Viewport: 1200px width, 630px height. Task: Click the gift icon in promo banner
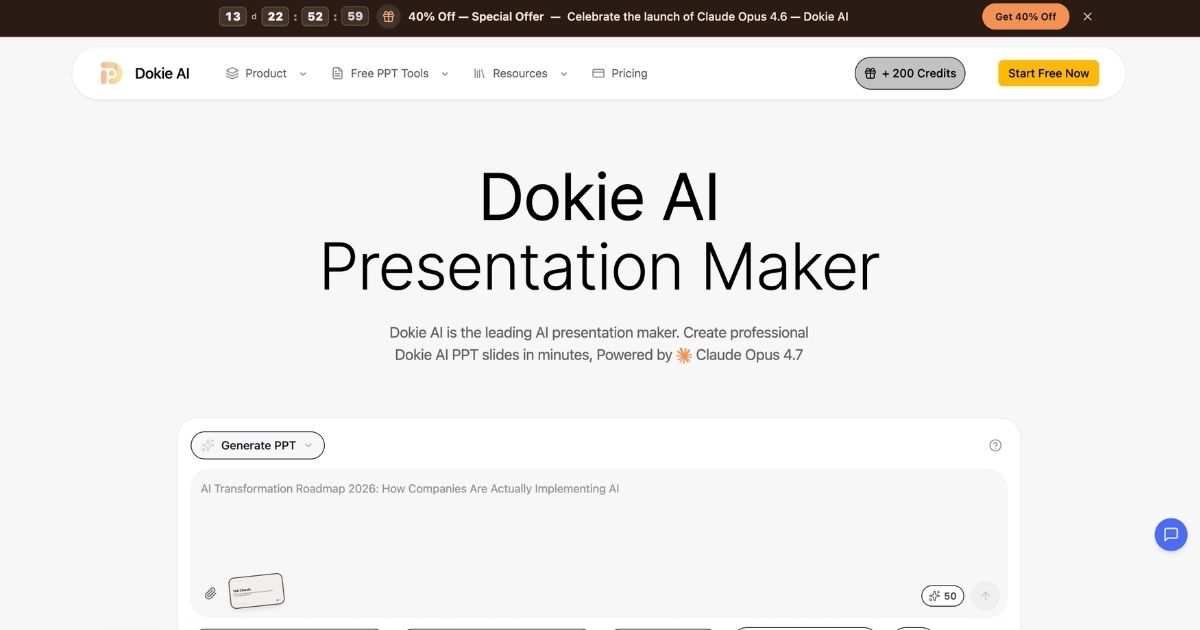tap(388, 17)
